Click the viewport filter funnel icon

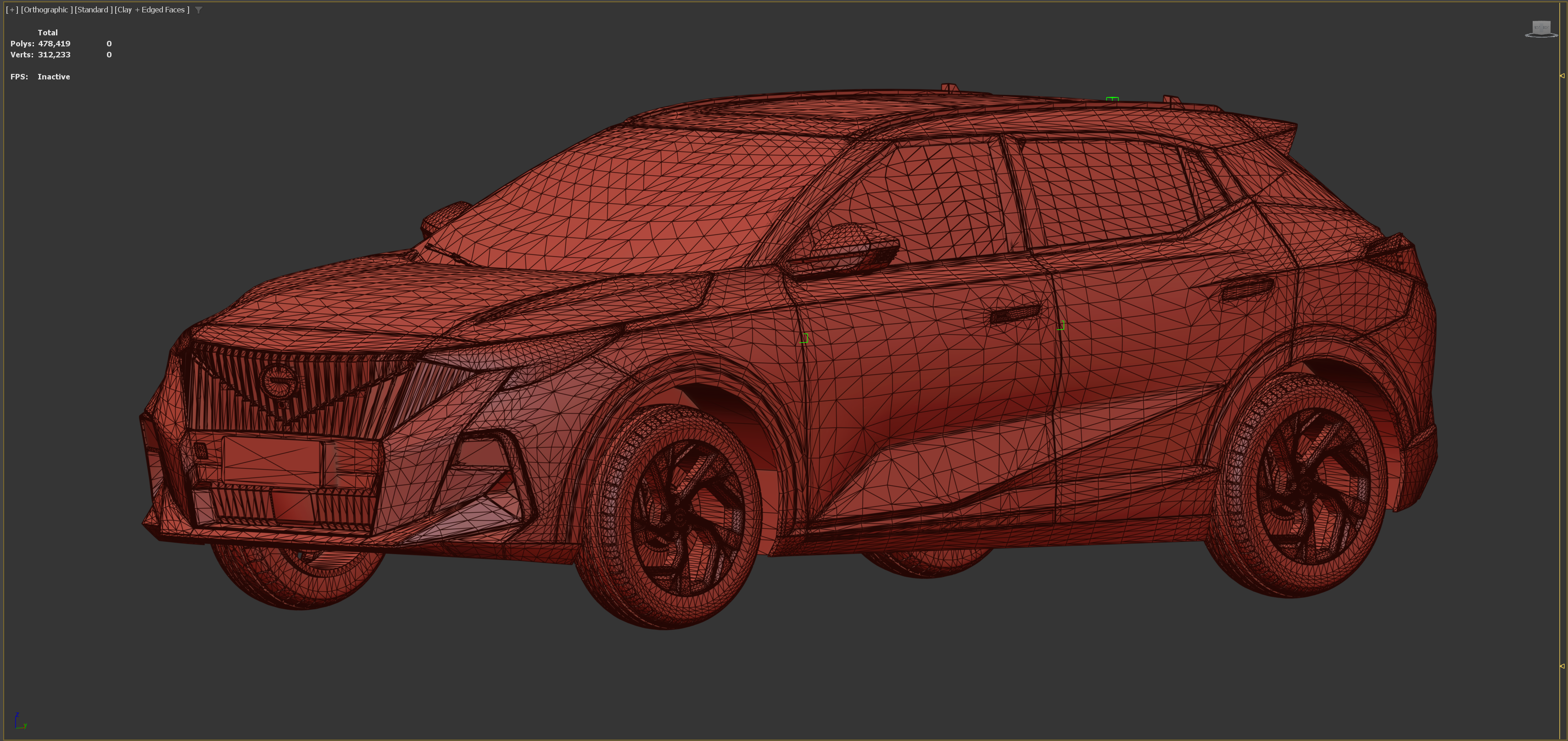coord(198,10)
